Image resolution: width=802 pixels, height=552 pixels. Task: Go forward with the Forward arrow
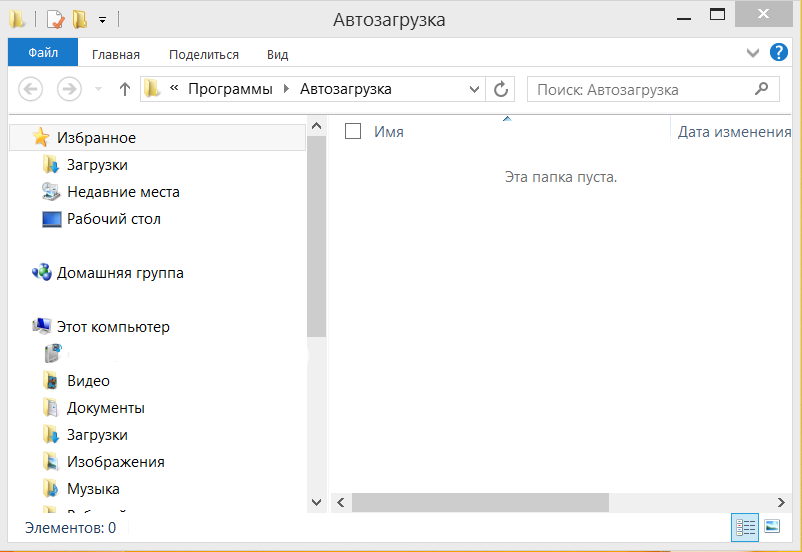pyautogui.click(x=69, y=89)
